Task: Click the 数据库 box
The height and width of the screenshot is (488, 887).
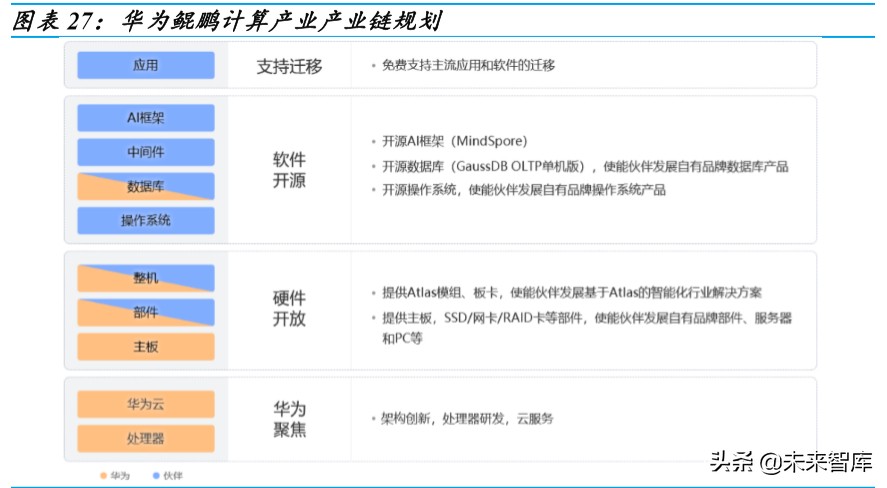Action: (x=146, y=186)
